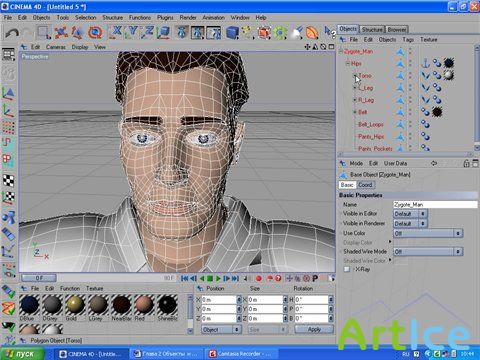The width and height of the screenshot is (480, 360).
Task: Select the Model tool in left palette
Action: coord(9,93)
